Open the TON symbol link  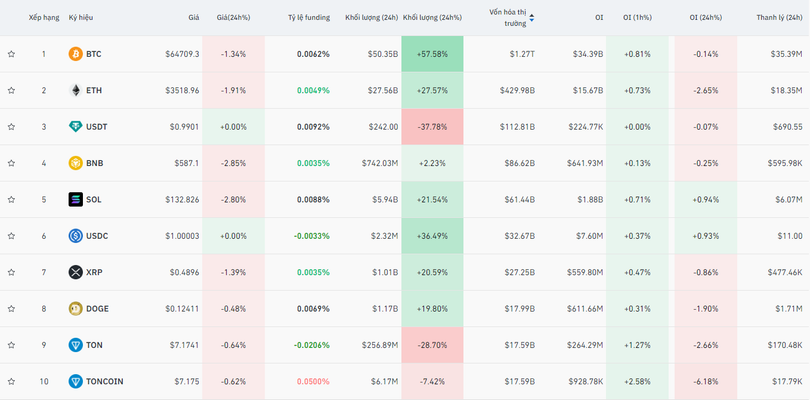pyautogui.click(x=94, y=345)
